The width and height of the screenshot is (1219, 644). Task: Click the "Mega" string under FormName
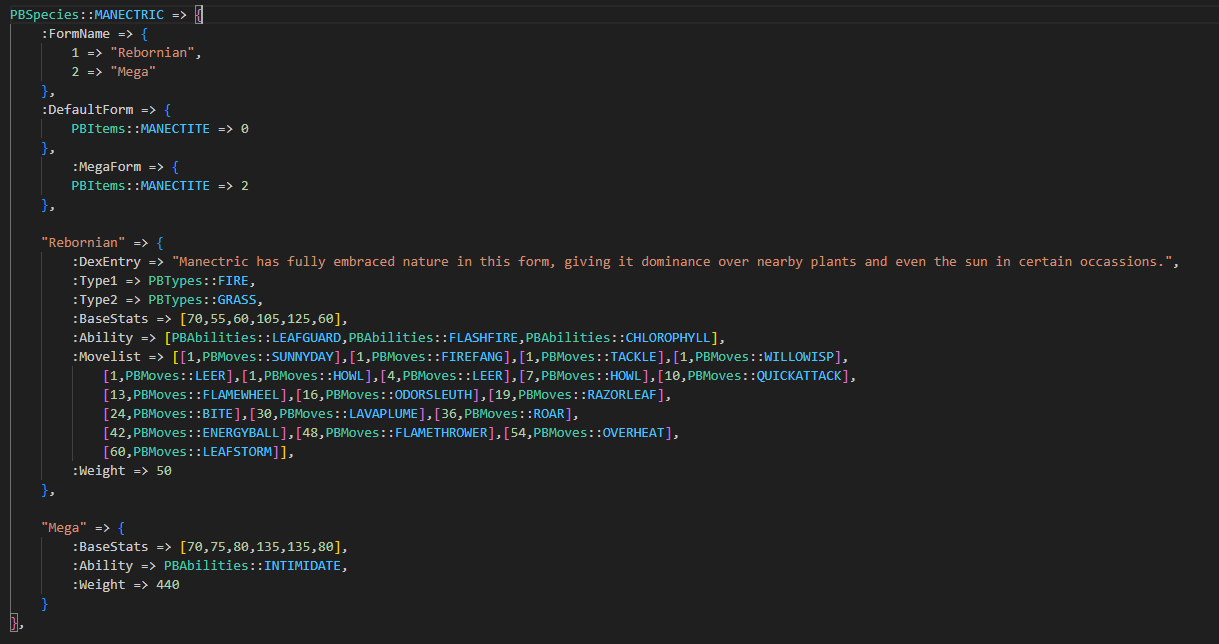coord(133,72)
